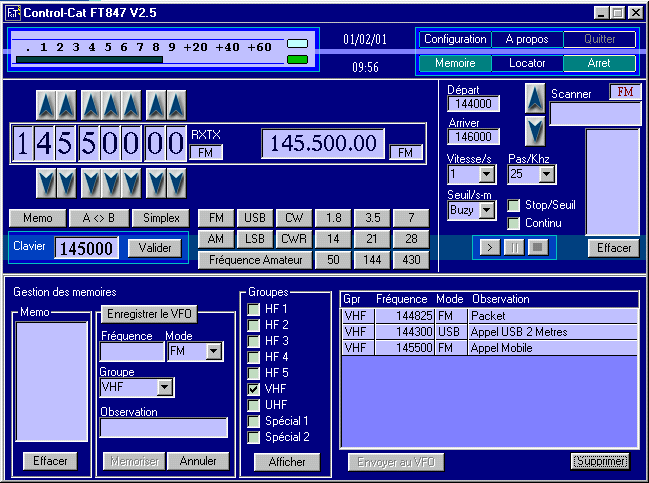Image resolution: width=649 pixels, height=483 pixels.
Task: Click the Valider button
Action: 155,248
